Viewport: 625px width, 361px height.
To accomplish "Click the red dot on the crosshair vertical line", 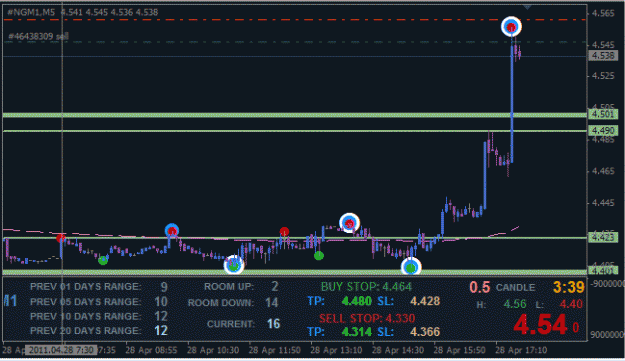I will [61, 238].
